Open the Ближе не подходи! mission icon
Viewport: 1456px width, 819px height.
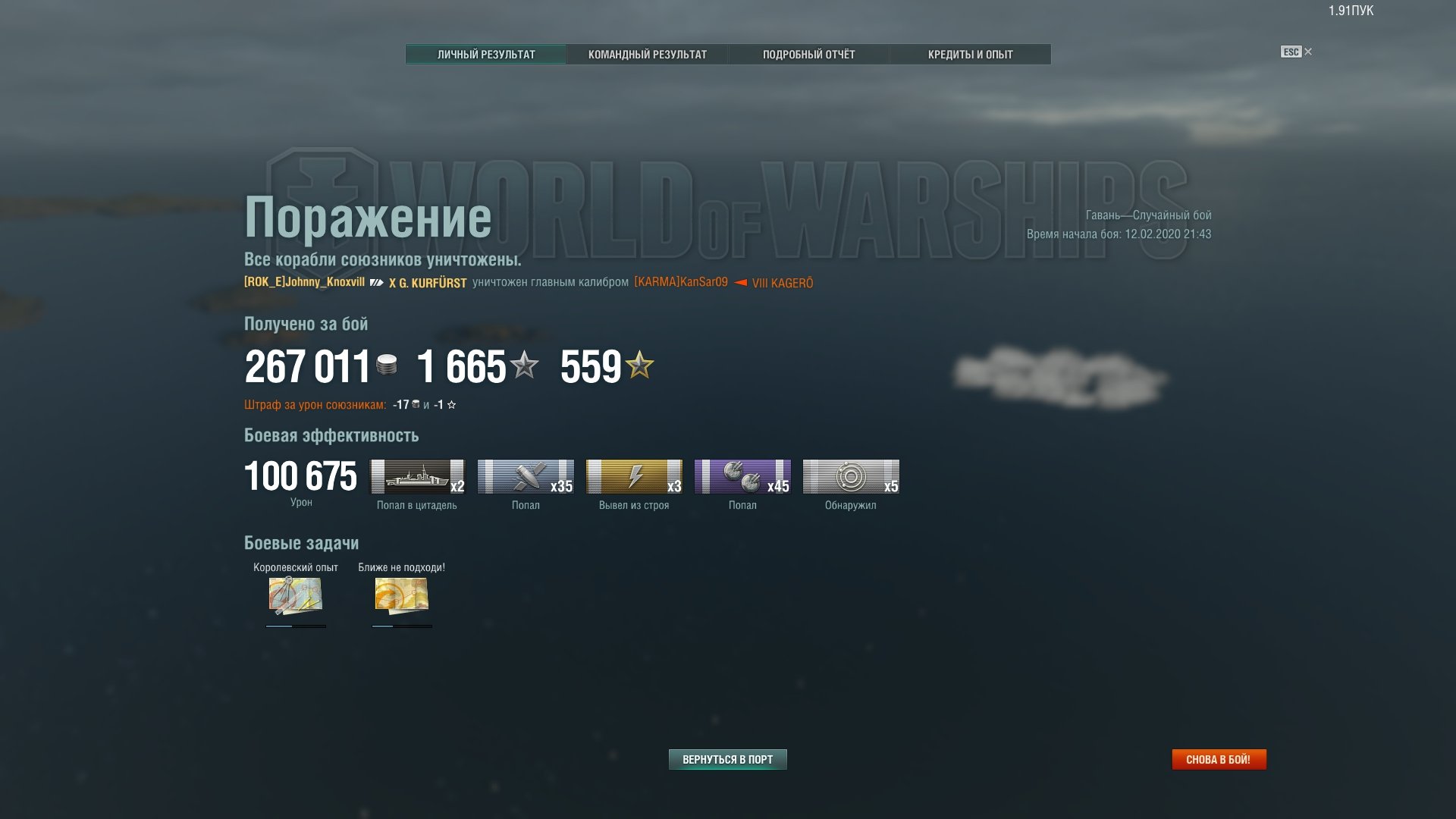[x=402, y=596]
